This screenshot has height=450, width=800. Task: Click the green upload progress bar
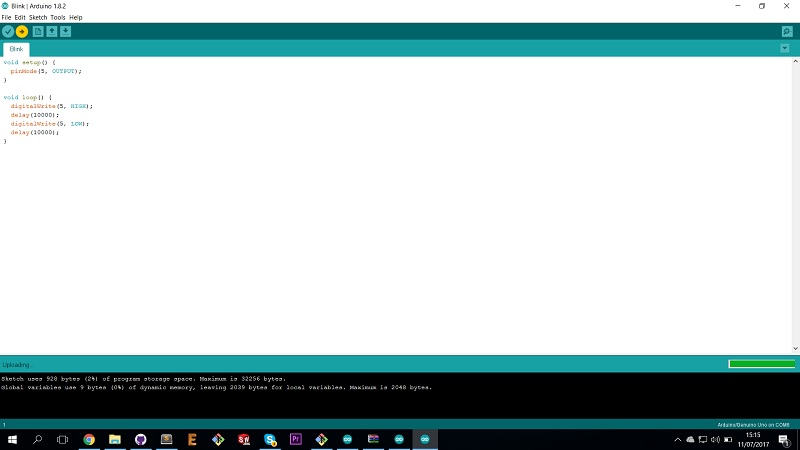pos(762,364)
